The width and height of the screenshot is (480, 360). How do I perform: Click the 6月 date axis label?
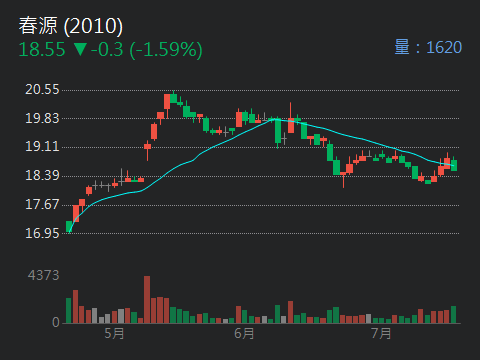click(x=244, y=333)
